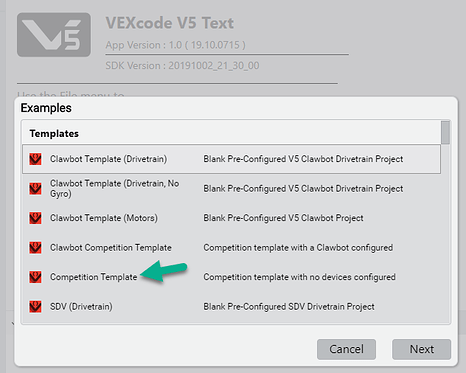Click the Examples list scrollbar thumb
Viewport: 466px width, 373px height.
tap(445, 133)
